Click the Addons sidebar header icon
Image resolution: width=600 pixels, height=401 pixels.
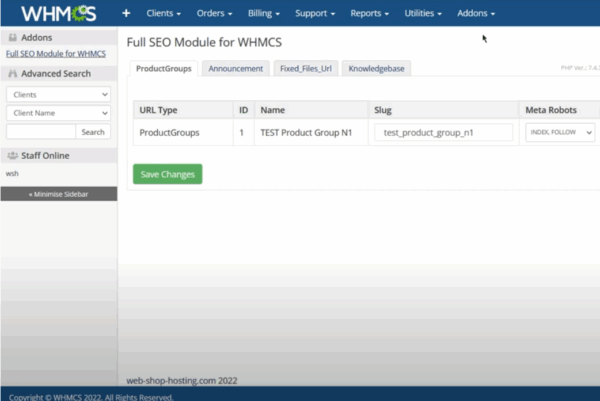(x=13, y=37)
